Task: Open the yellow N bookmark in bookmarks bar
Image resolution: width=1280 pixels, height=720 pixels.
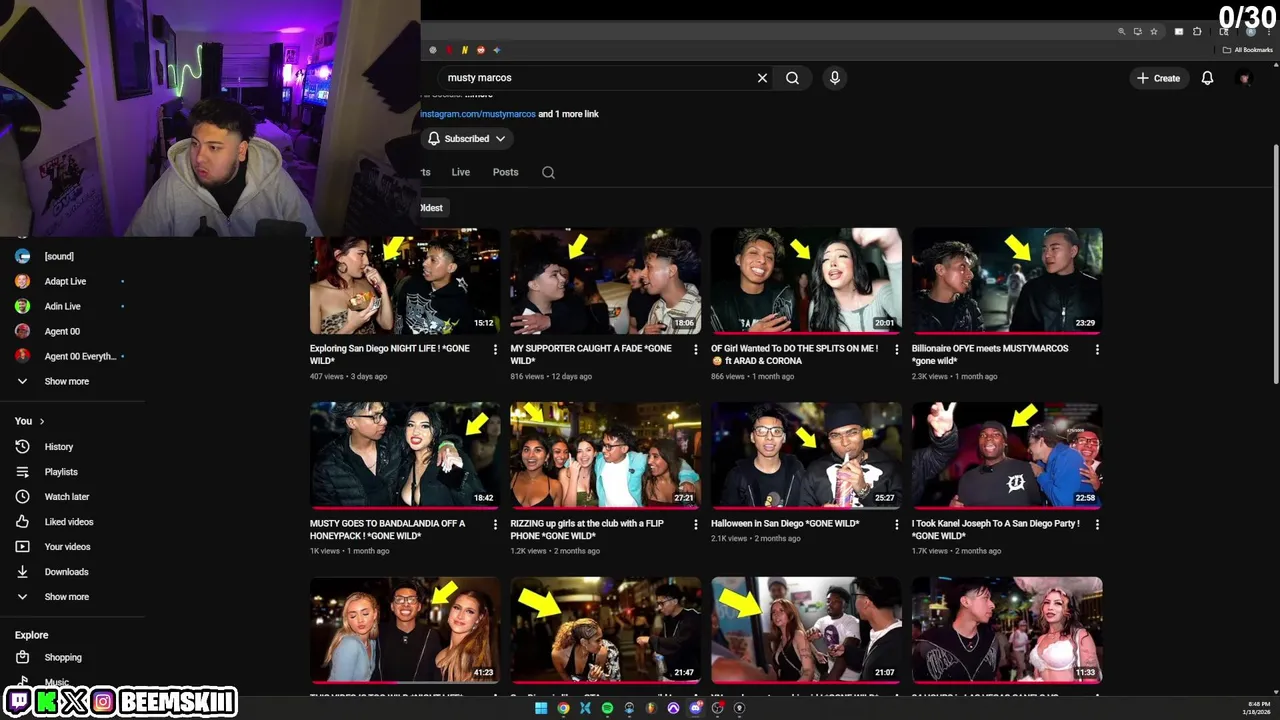Action: [x=464, y=50]
